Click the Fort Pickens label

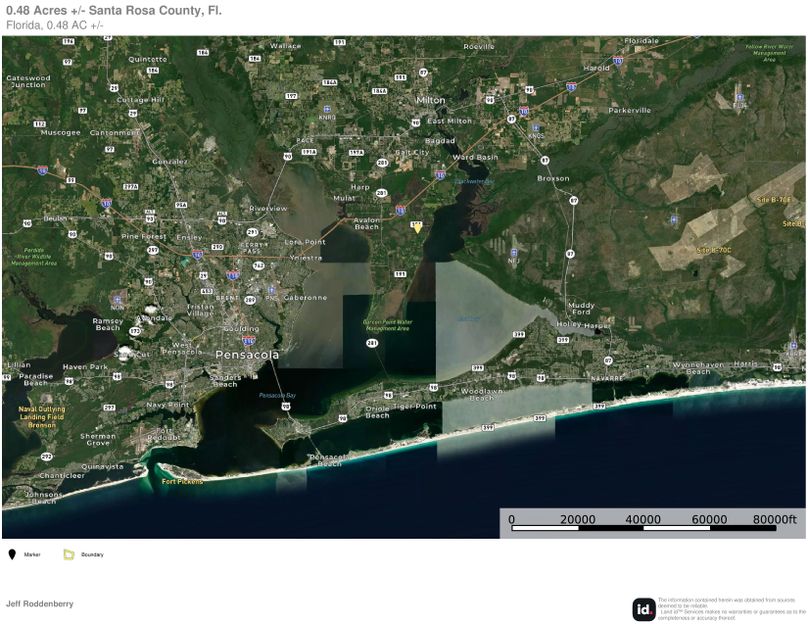pyautogui.click(x=182, y=481)
